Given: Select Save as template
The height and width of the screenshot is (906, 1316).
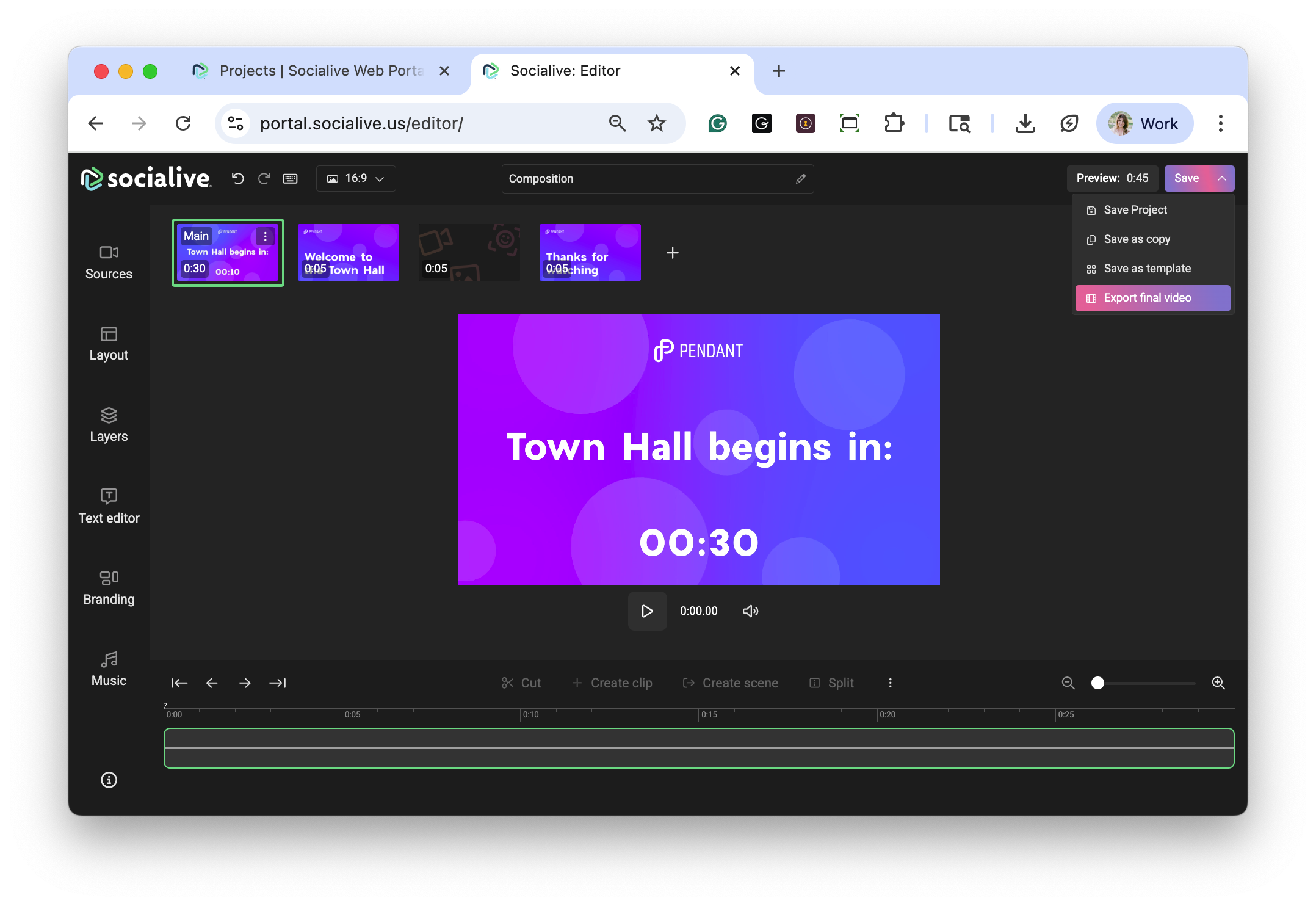Looking at the screenshot, I should 1147,269.
